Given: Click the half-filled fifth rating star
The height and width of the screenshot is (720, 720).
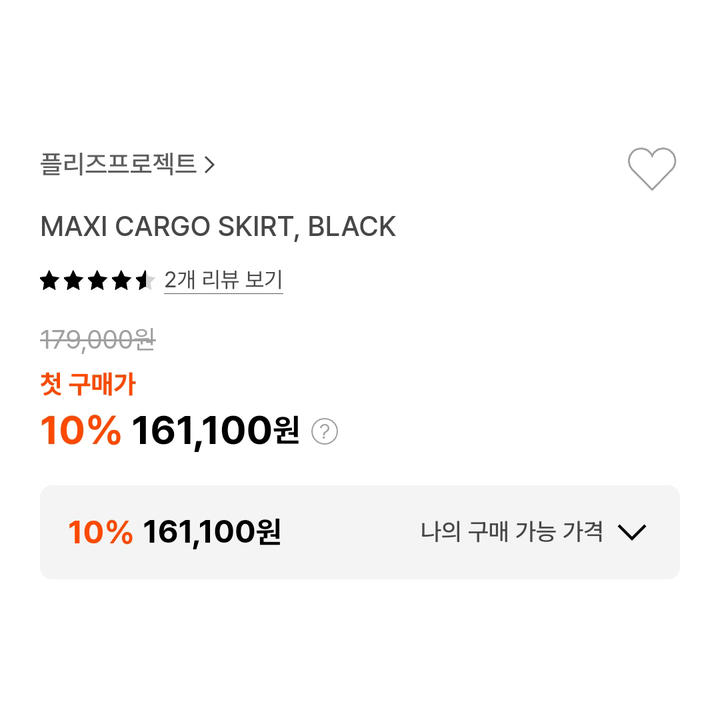Looking at the screenshot, I should [x=145, y=280].
